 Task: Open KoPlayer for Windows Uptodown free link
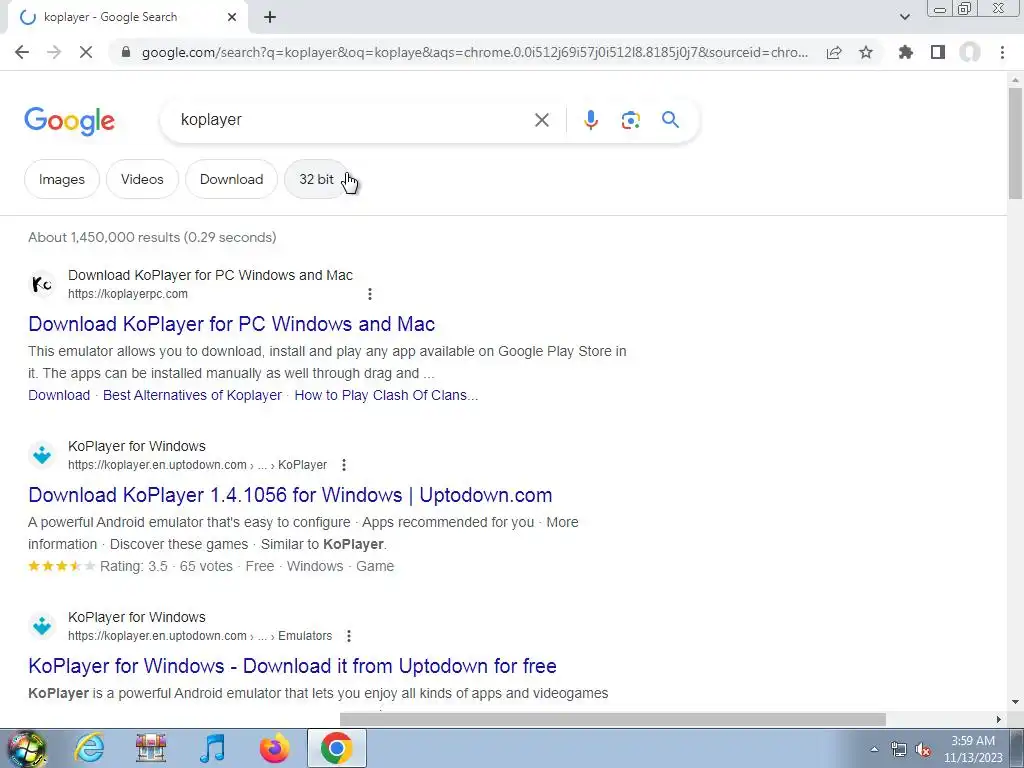coord(293,666)
